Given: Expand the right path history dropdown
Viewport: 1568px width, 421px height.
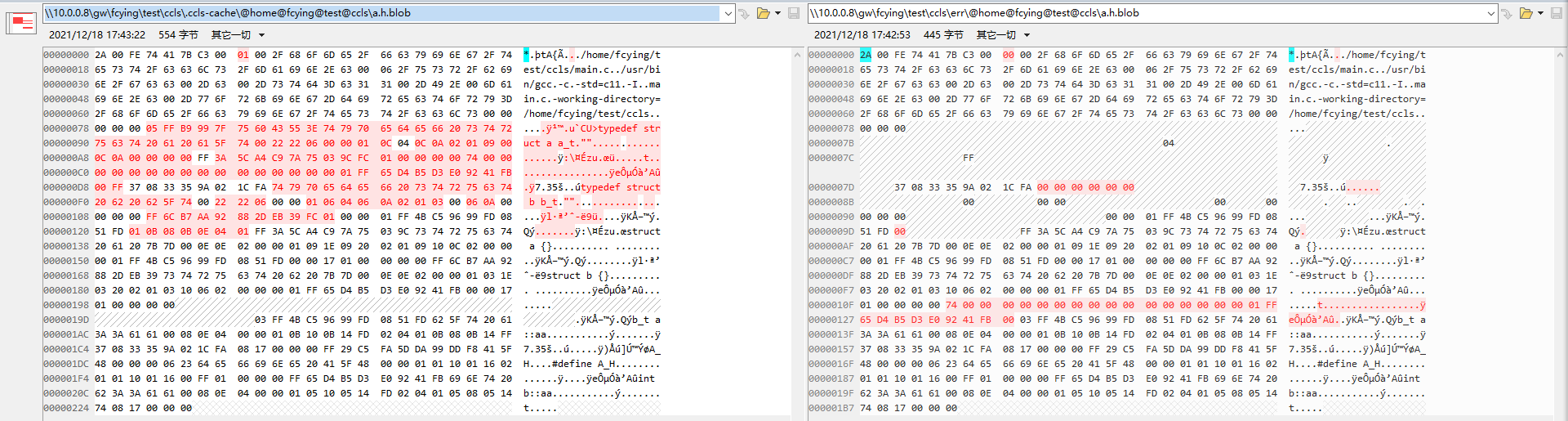Looking at the screenshot, I should coord(1490,13).
